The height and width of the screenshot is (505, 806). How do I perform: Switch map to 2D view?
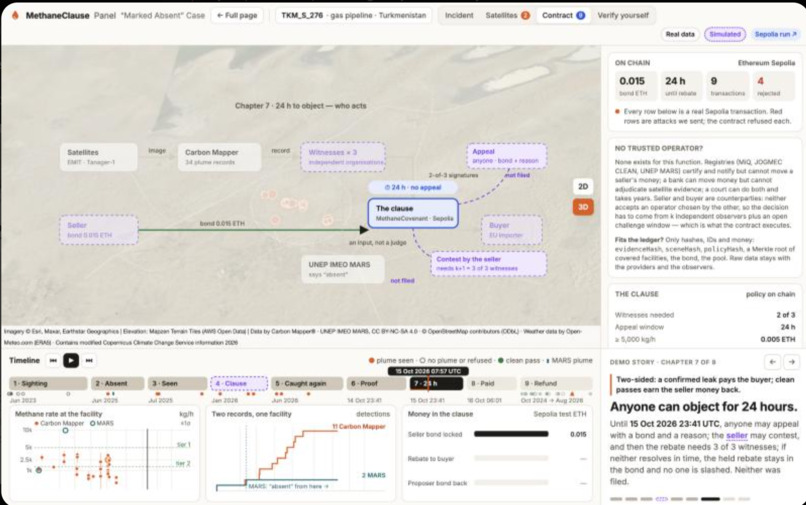pos(583,187)
